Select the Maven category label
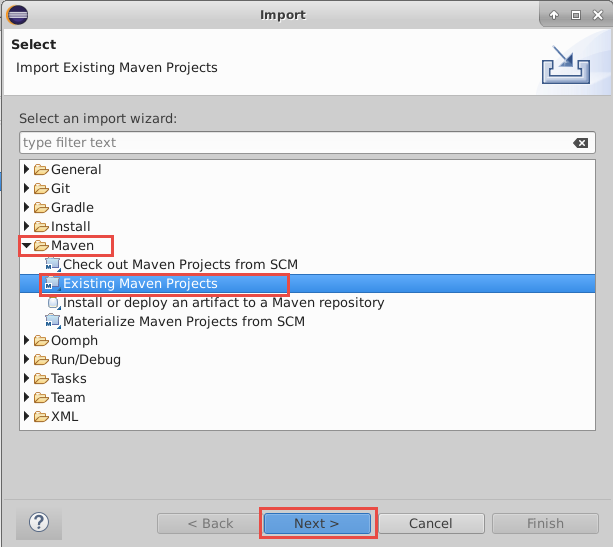 (x=72, y=246)
